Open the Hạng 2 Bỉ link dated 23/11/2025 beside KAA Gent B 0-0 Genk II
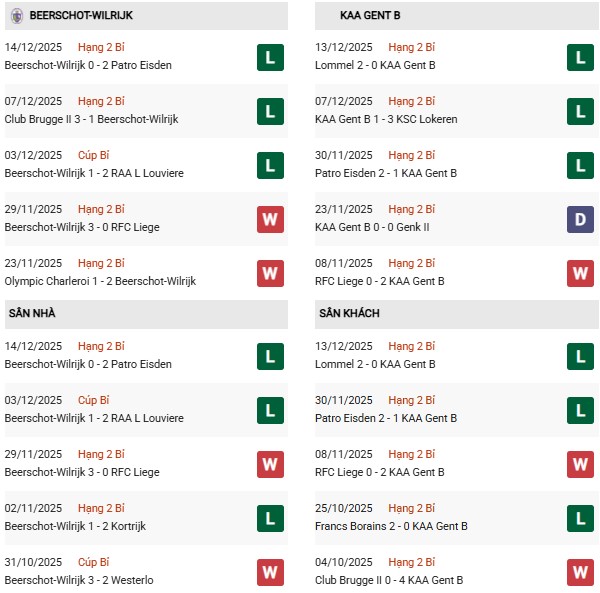The height and width of the screenshot is (593, 600). click(412, 209)
